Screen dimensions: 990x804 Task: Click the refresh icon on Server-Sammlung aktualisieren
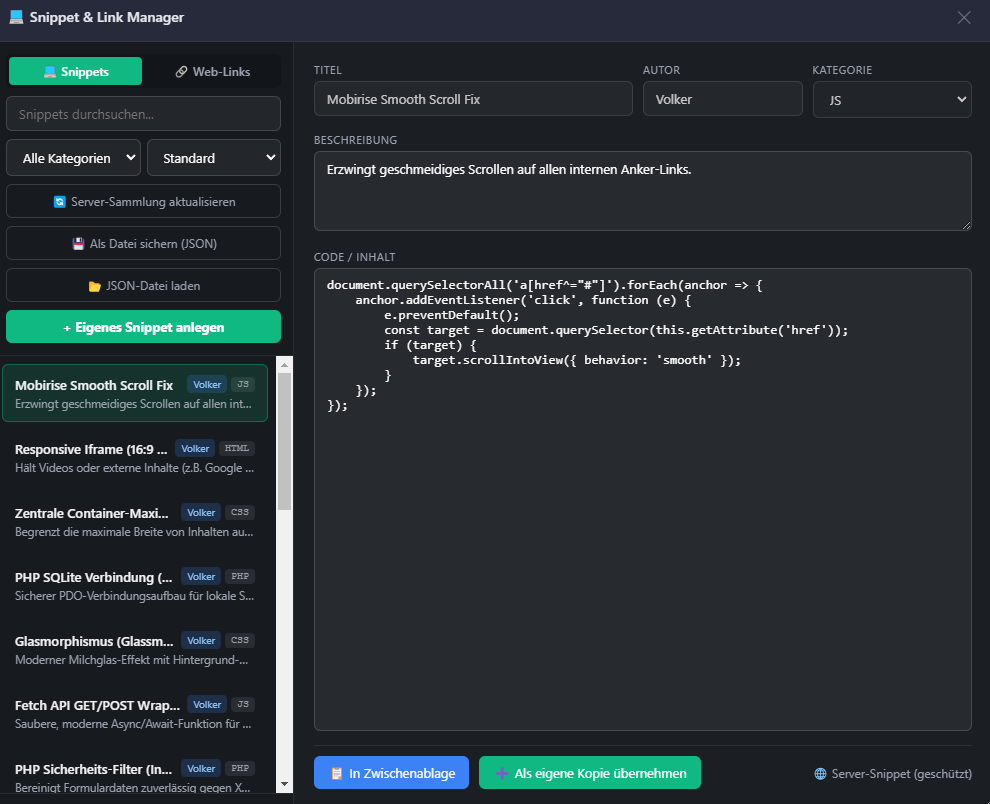(x=59, y=202)
